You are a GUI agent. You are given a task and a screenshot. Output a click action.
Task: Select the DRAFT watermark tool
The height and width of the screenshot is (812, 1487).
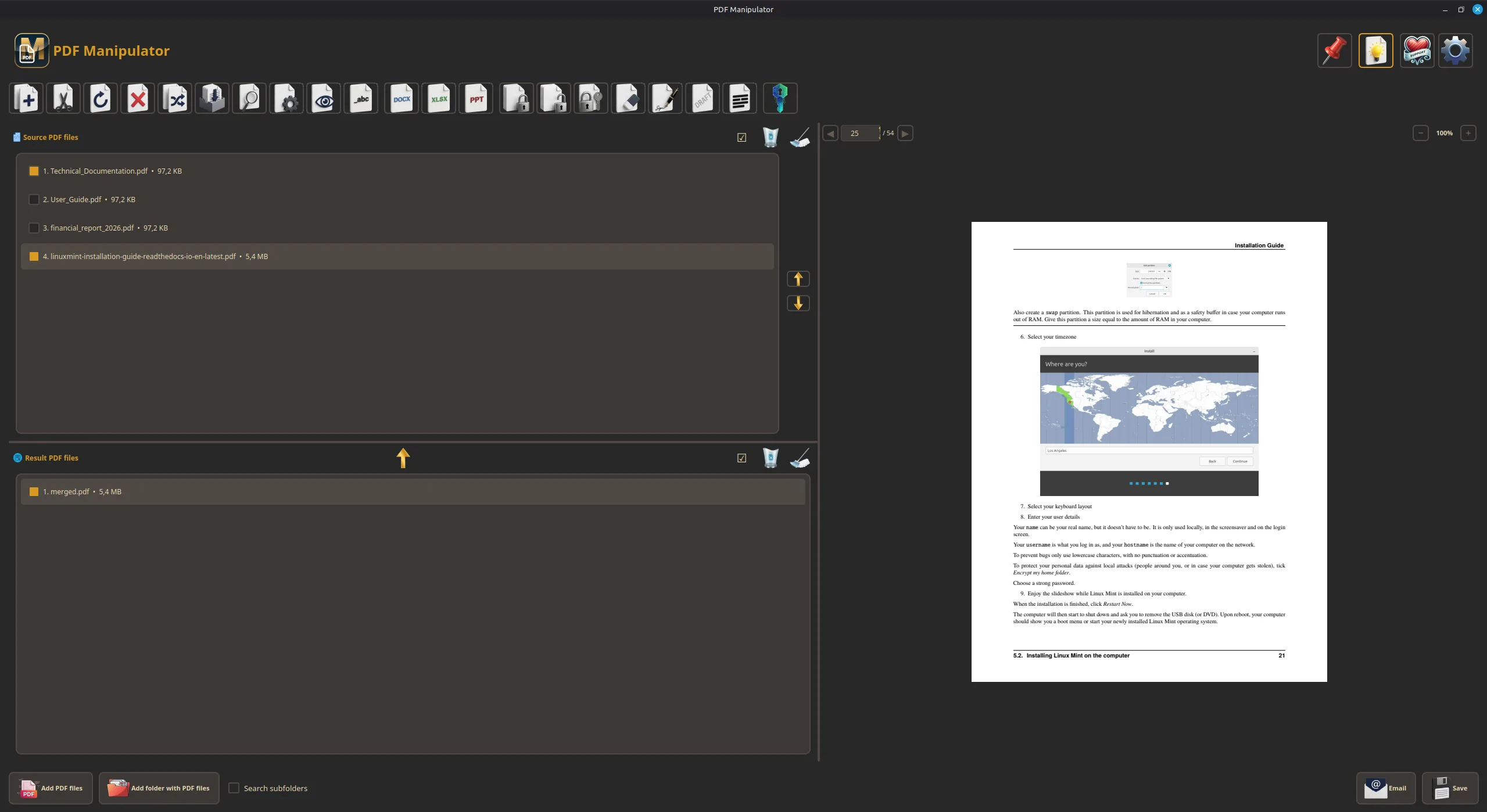click(703, 98)
